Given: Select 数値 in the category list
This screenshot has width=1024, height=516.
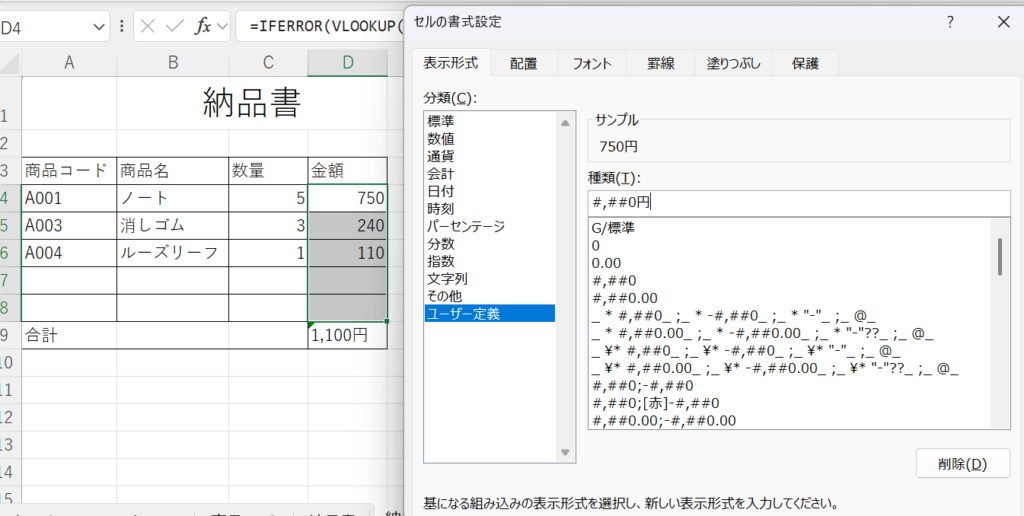Looking at the screenshot, I should [489, 138].
